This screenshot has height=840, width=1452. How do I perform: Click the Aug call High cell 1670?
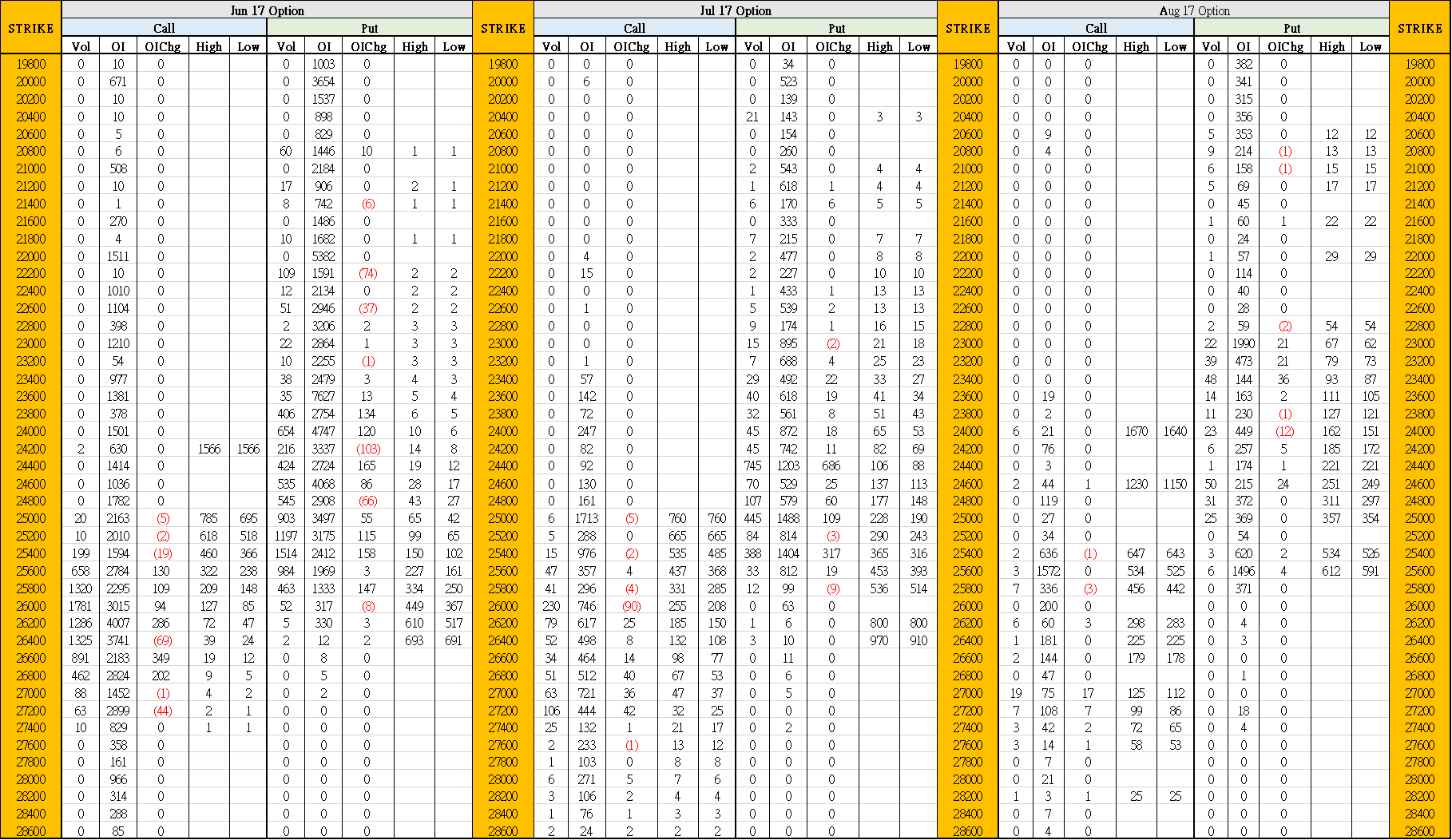[1136, 431]
